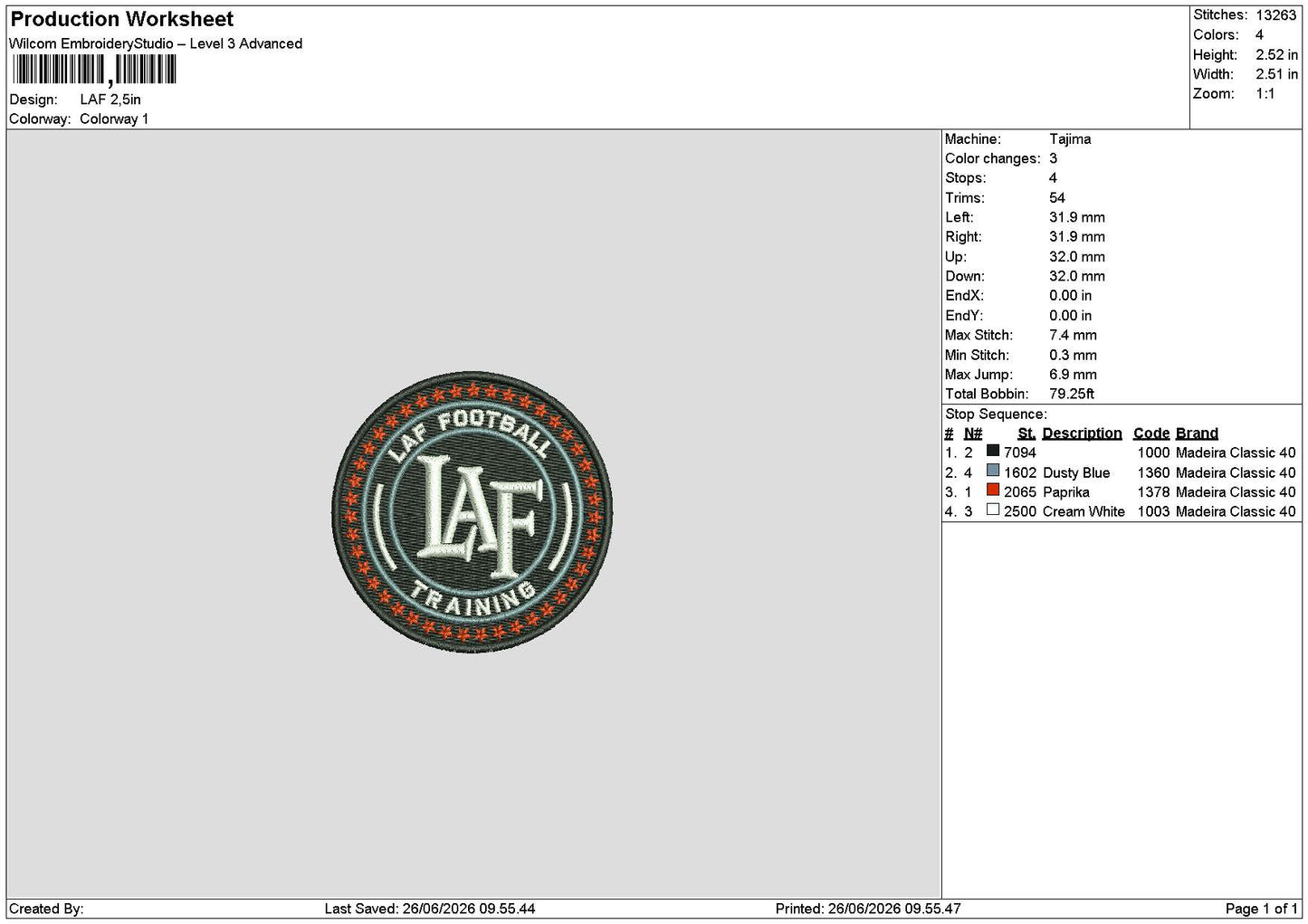Click the EndY value 0.00 in
This screenshot has width=1308, height=924.
[x=1071, y=316]
